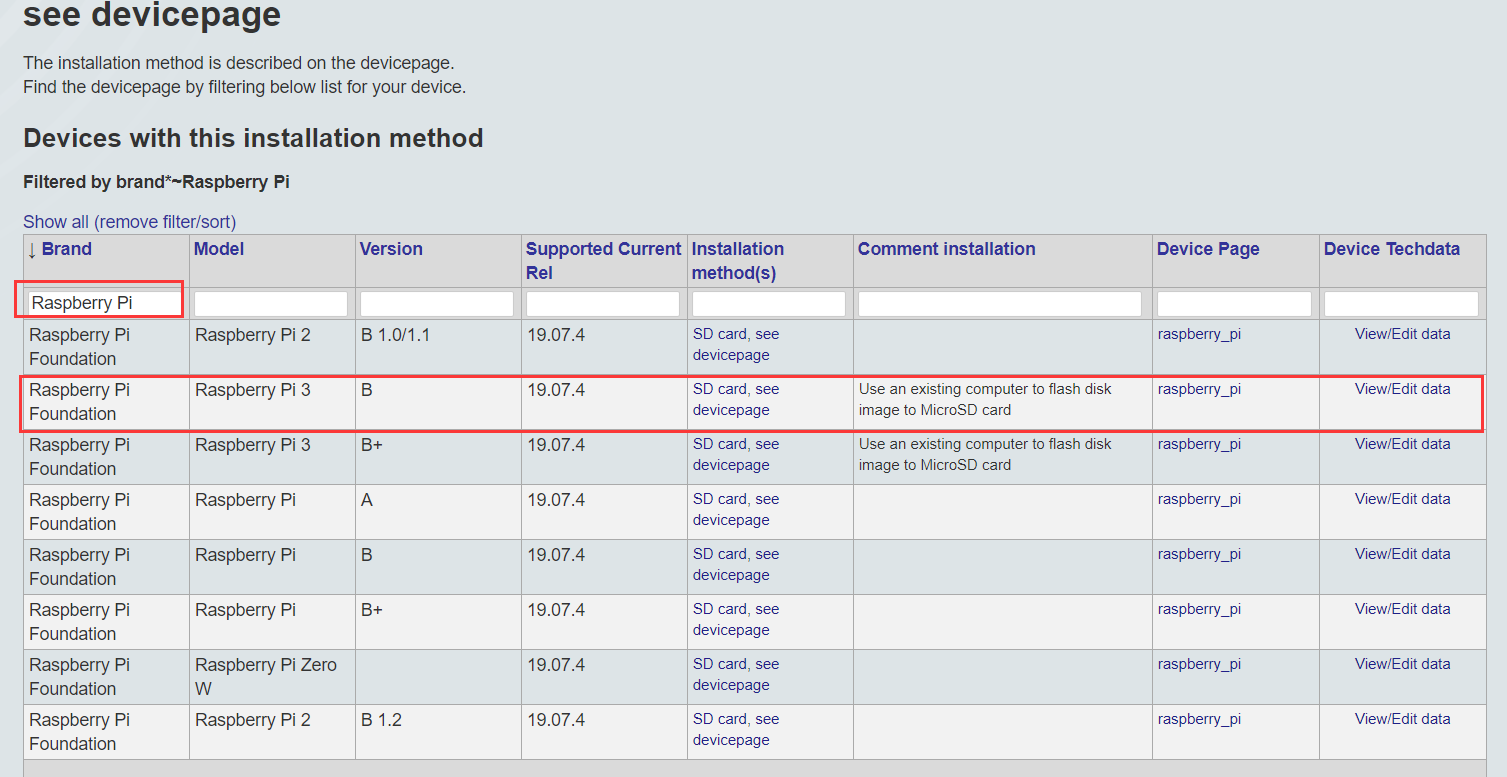Click the Version filter input field
Image resolution: width=1507 pixels, height=777 pixels.
437,303
